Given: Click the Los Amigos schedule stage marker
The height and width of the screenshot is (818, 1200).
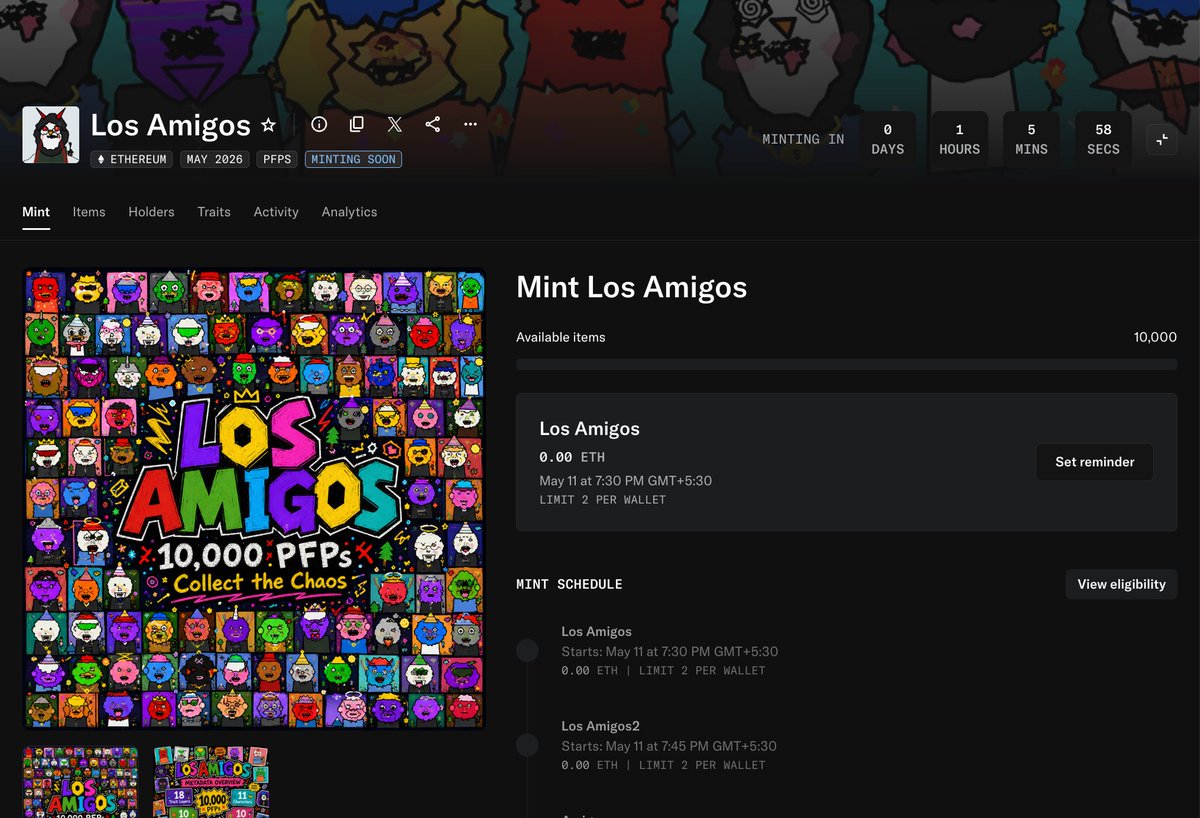Looking at the screenshot, I should [x=527, y=651].
